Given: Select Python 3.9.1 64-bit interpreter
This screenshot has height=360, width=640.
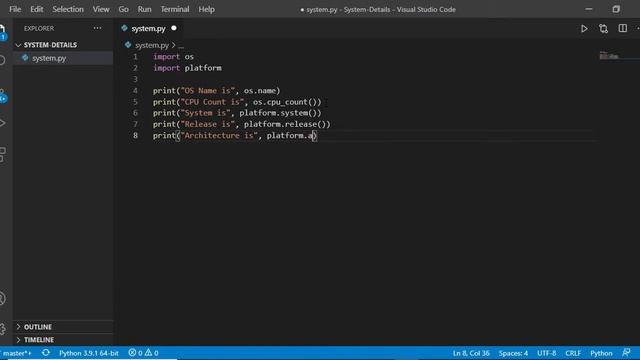Looking at the screenshot, I should pos(89,353).
